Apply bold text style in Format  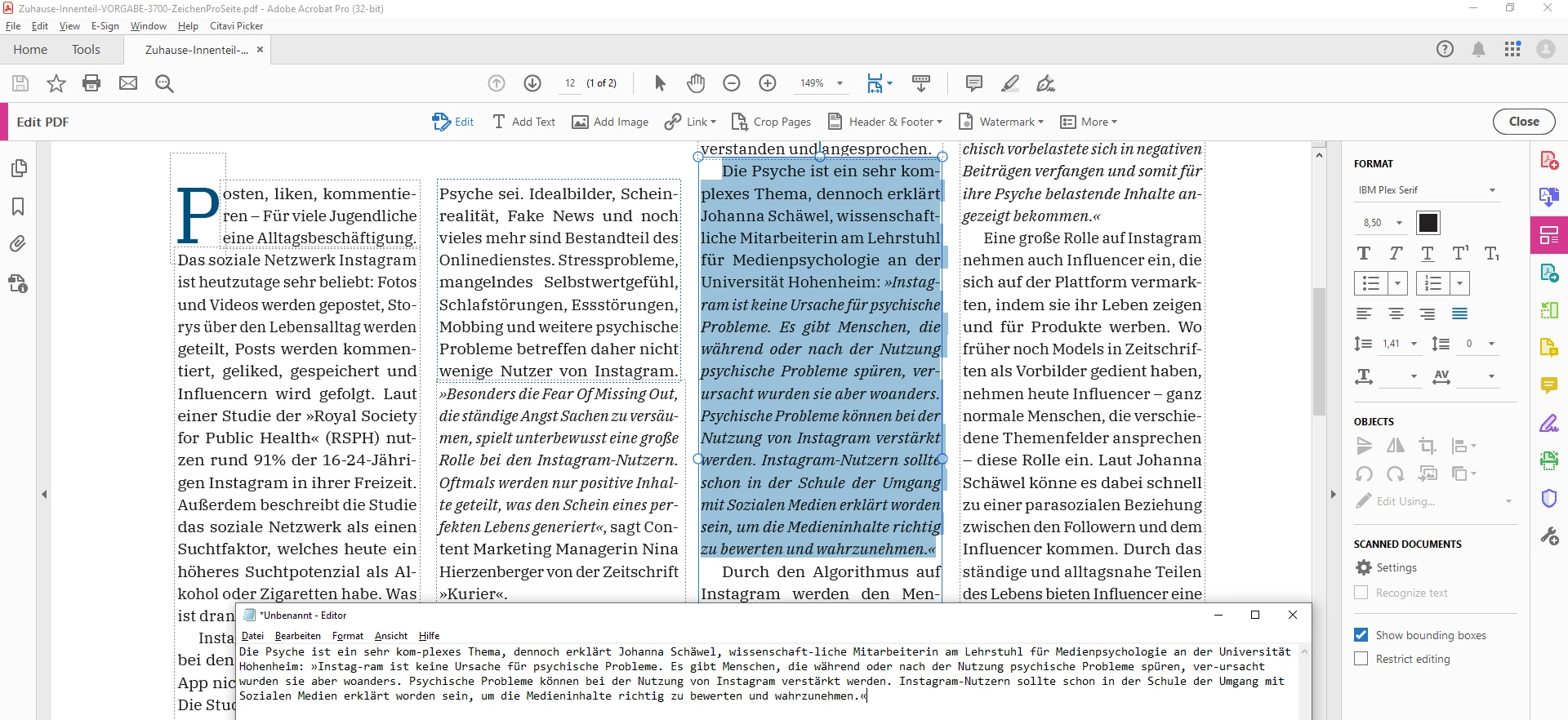click(1364, 253)
